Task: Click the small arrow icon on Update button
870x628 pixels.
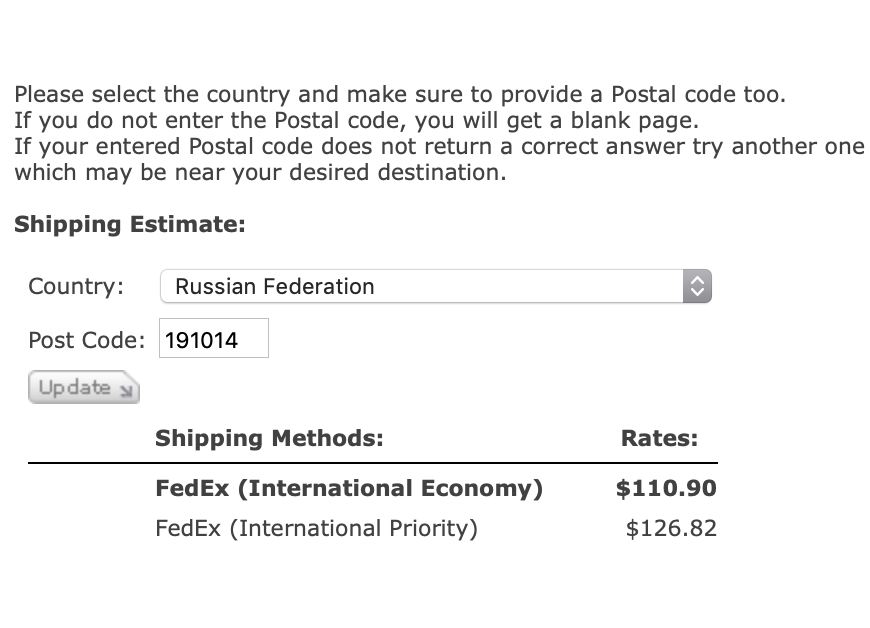Action: [x=126, y=389]
